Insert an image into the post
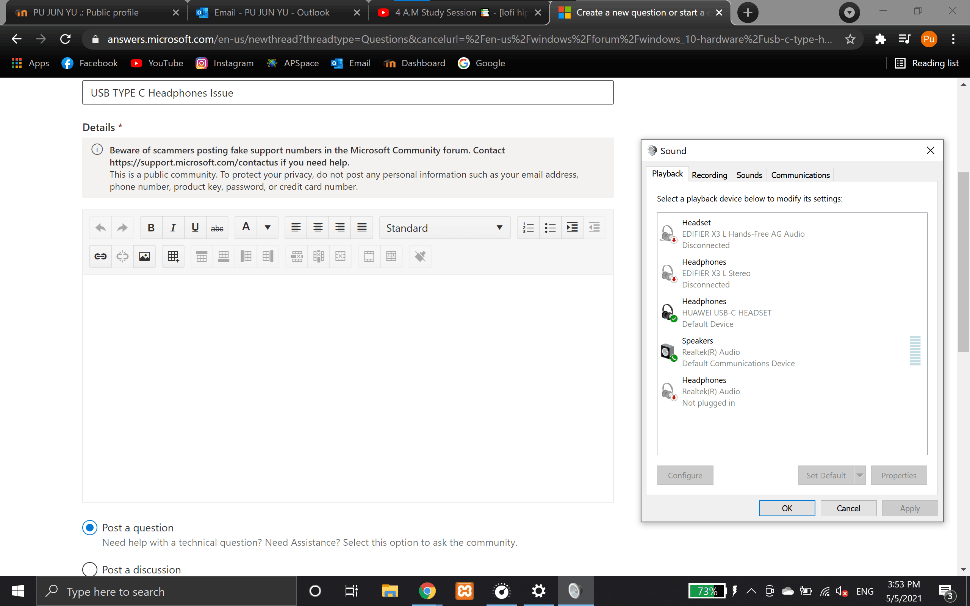 click(x=144, y=256)
